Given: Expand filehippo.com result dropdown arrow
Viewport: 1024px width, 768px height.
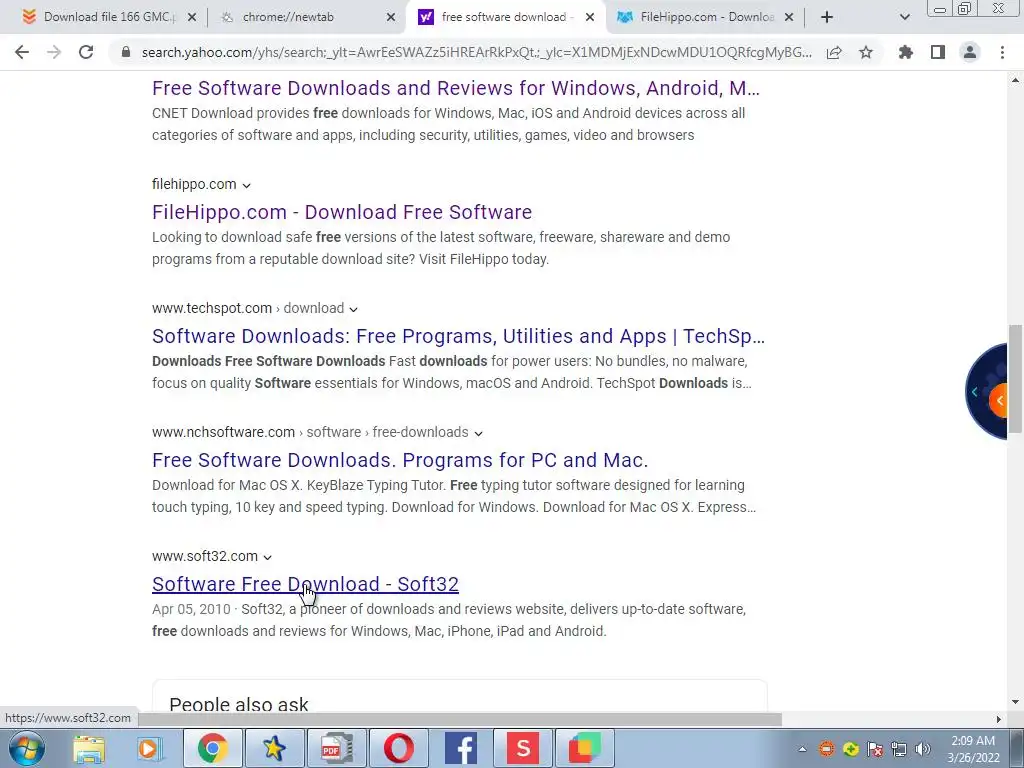Looking at the screenshot, I should click(246, 185).
